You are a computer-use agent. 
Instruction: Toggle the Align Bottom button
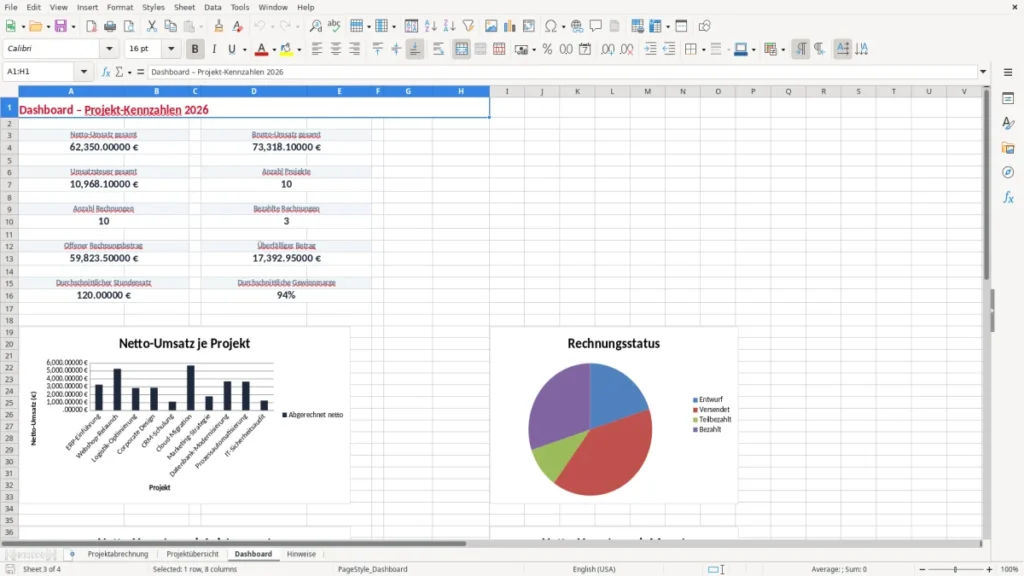(415, 49)
